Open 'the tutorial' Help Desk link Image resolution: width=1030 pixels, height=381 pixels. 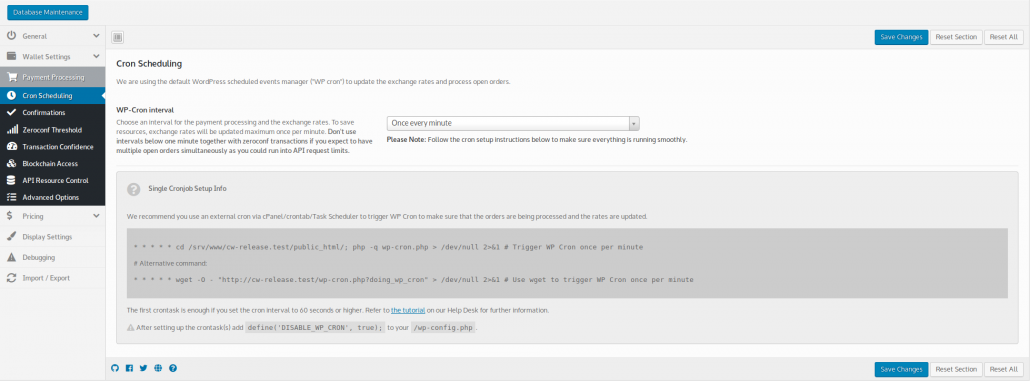pyautogui.click(x=408, y=310)
